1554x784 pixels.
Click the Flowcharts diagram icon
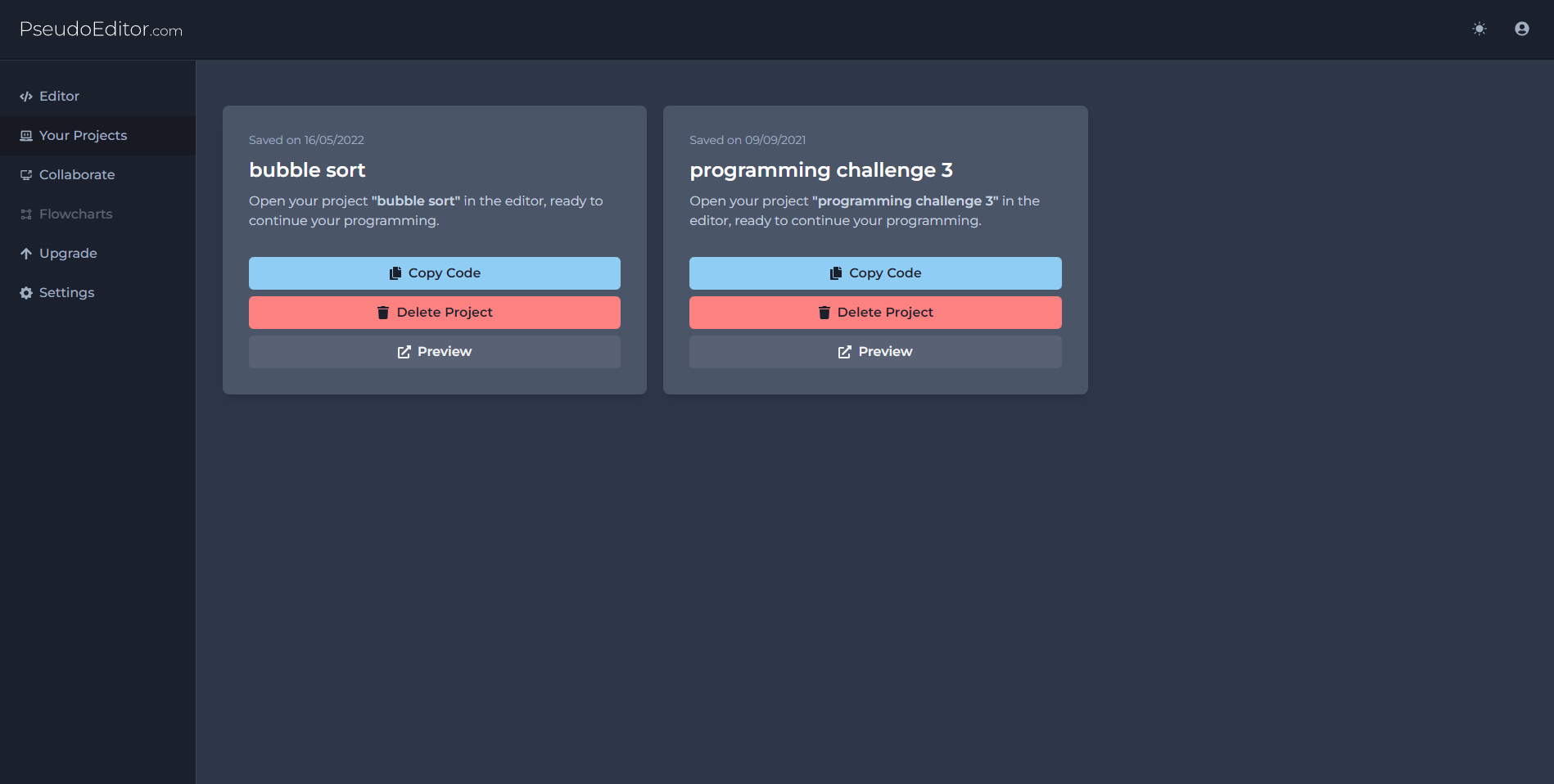click(26, 214)
